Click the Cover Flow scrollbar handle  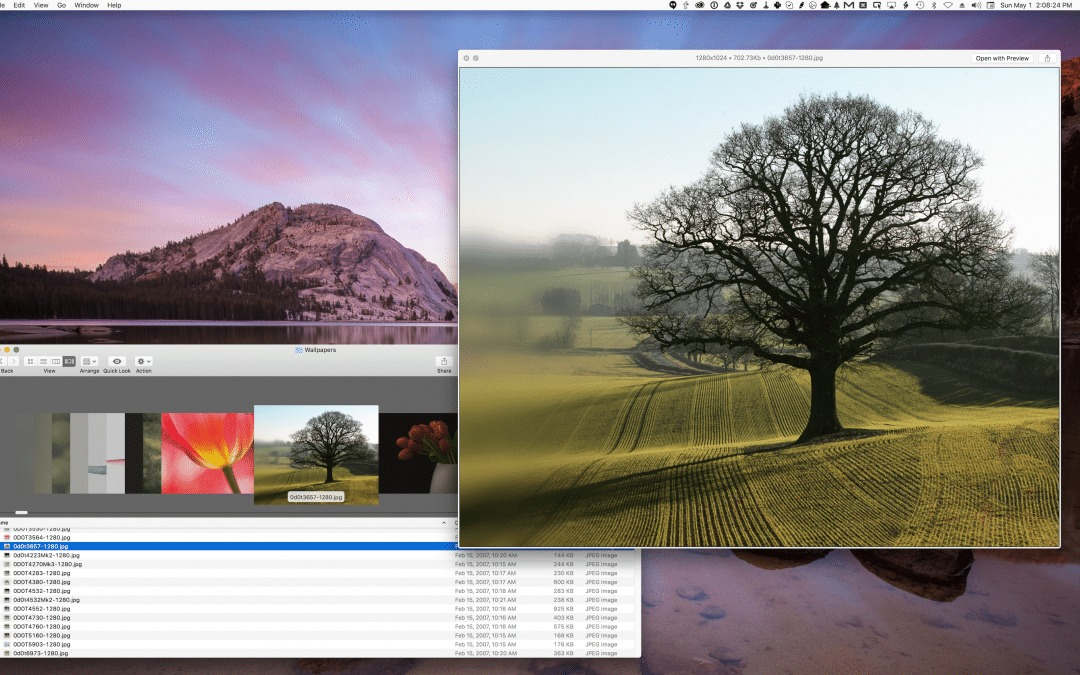tap(21, 513)
